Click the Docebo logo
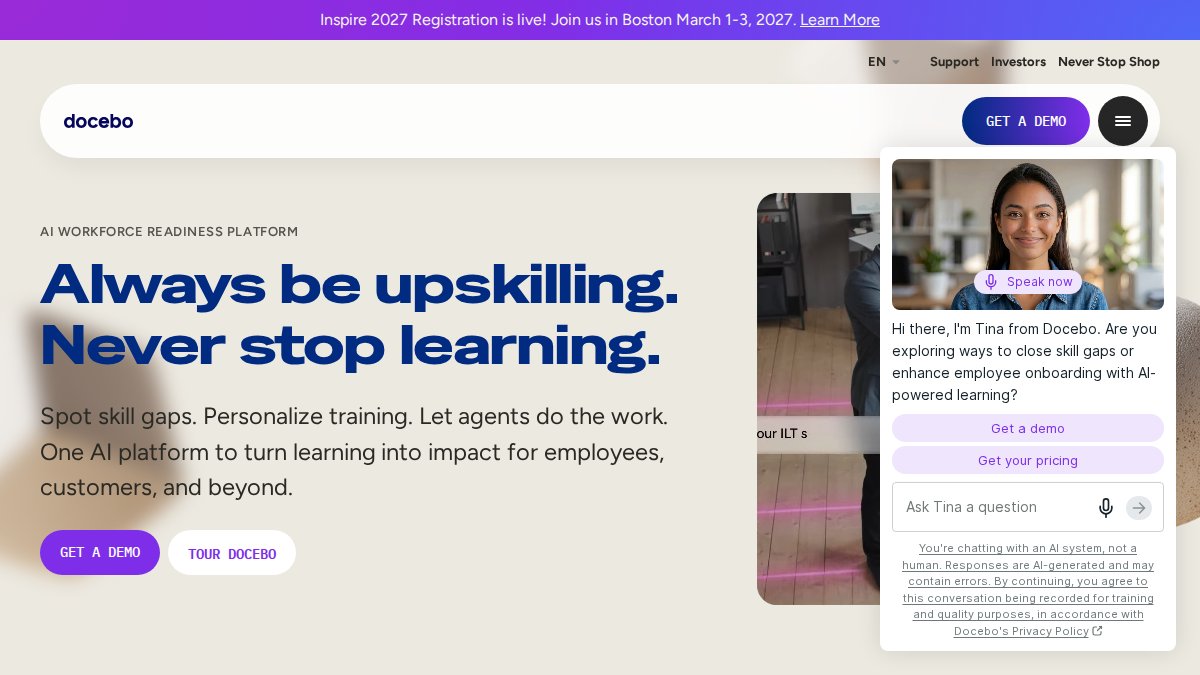The width and height of the screenshot is (1200, 675). [98, 121]
